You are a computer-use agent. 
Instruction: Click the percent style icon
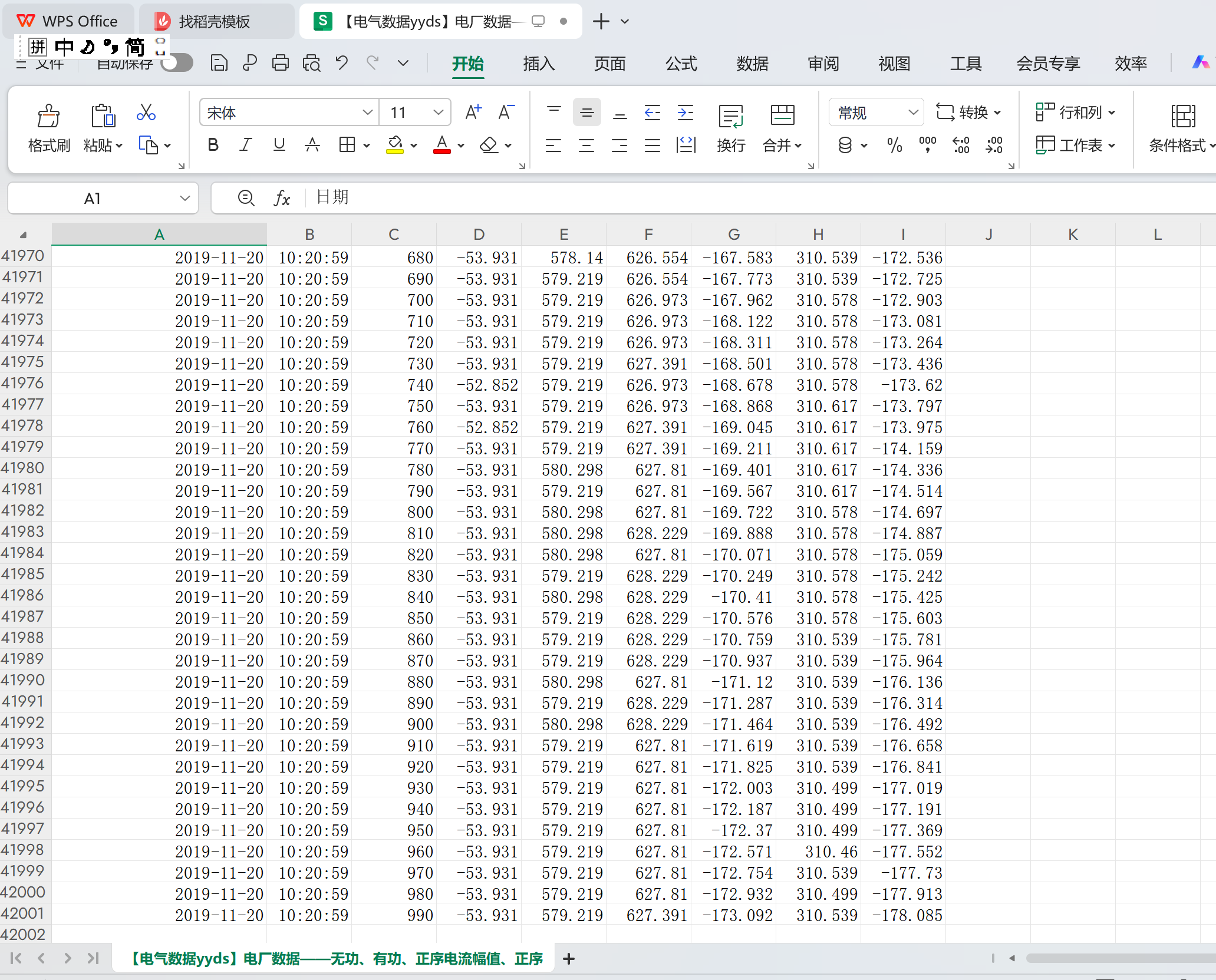pos(894,145)
